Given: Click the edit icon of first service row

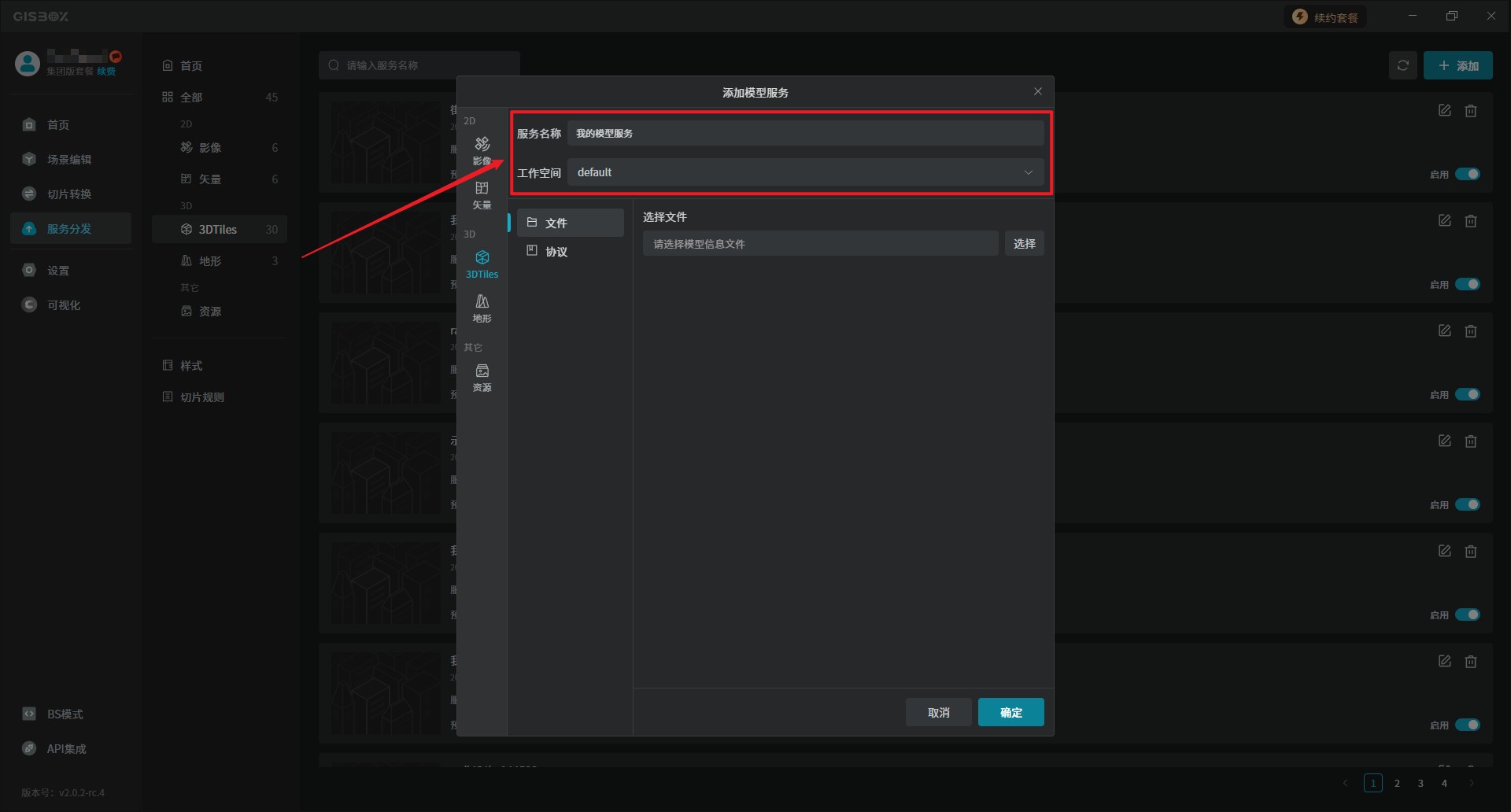Looking at the screenshot, I should tap(1444, 111).
